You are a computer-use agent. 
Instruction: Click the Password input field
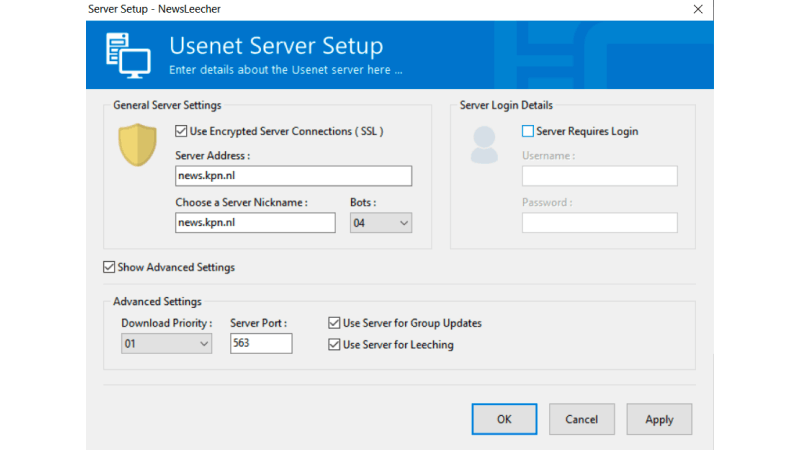tap(599, 222)
